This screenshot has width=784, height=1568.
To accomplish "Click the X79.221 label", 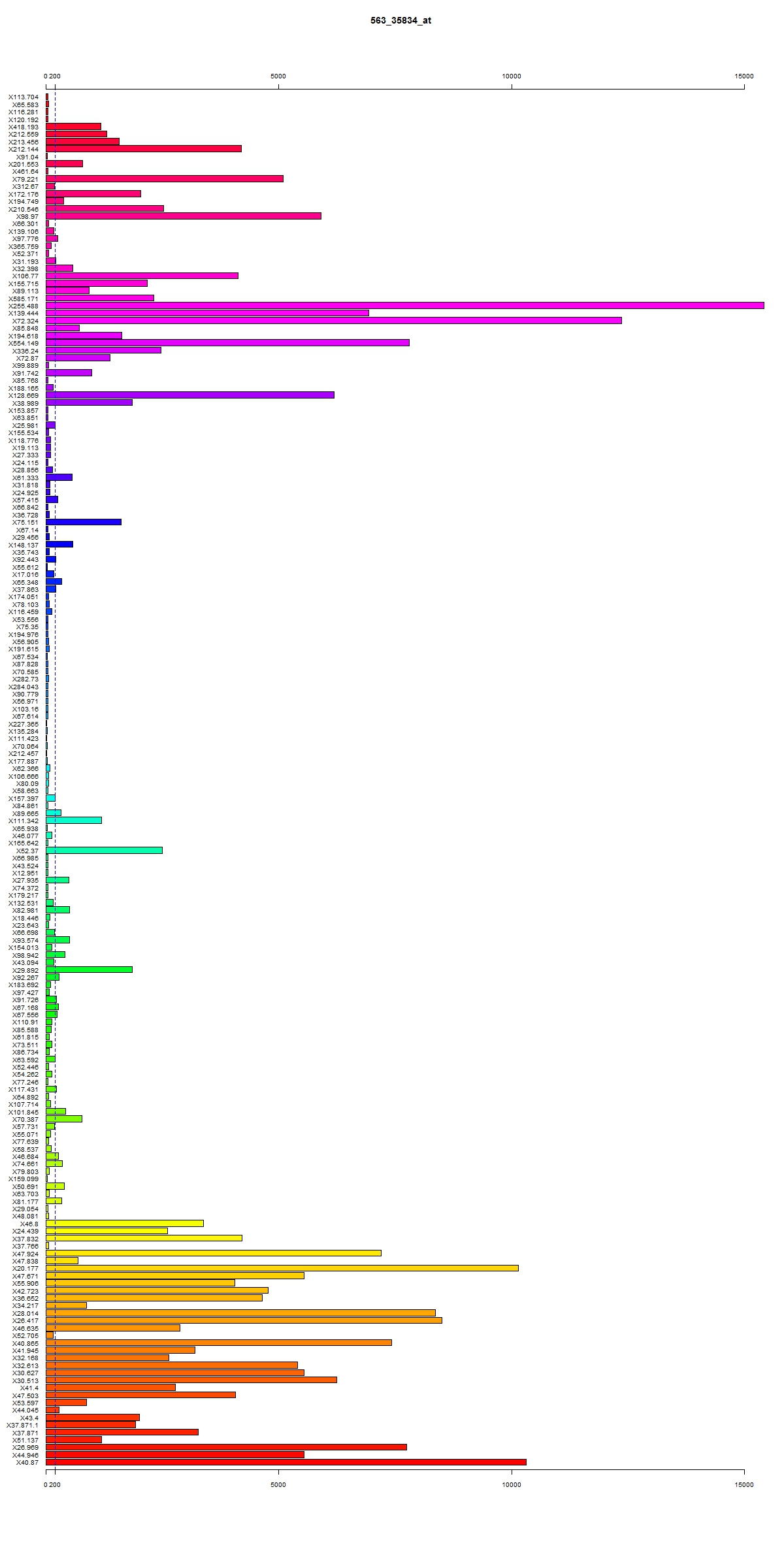I will 25,179.
